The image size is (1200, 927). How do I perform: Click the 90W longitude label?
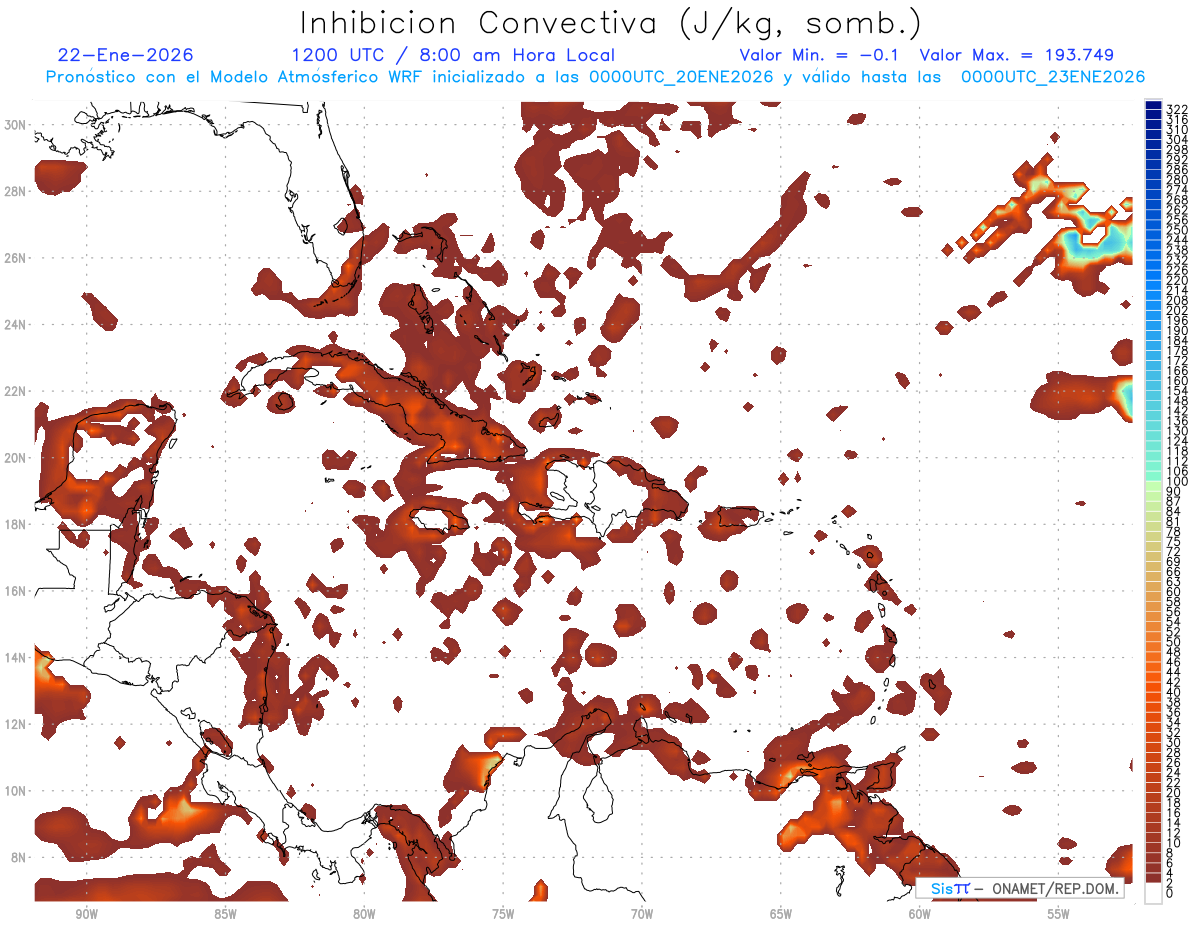pyautogui.click(x=86, y=914)
